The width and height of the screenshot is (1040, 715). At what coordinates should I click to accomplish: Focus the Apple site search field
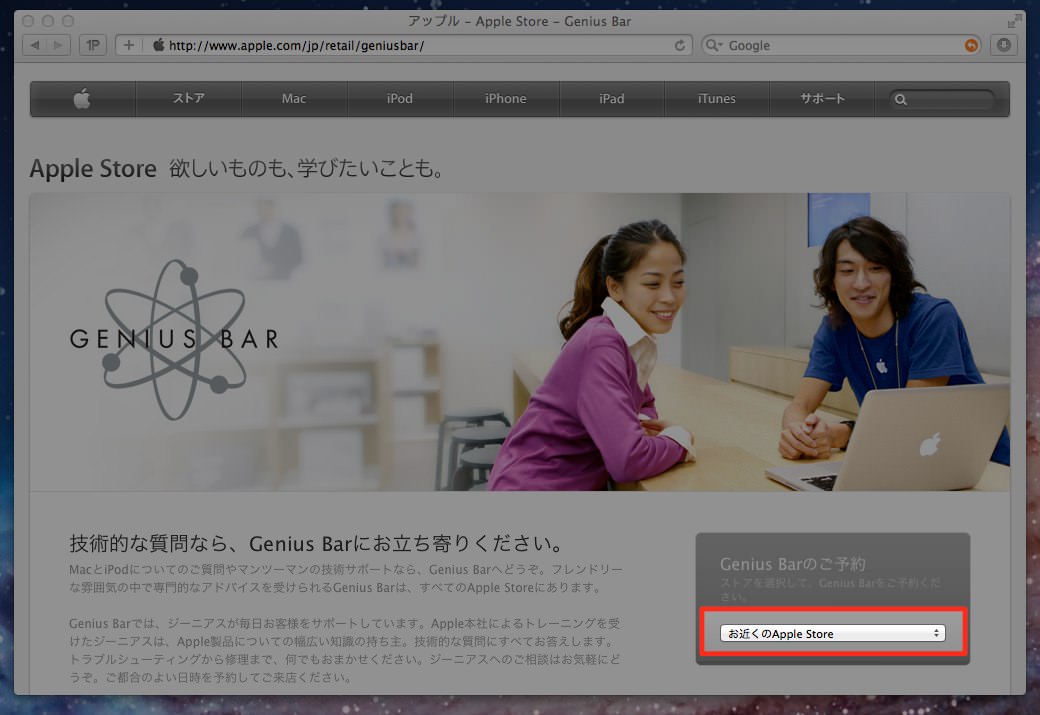tap(942, 99)
